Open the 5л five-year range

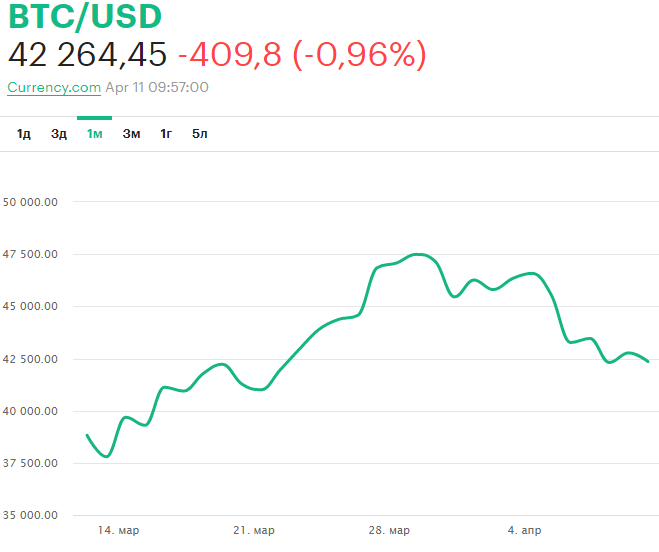coord(200,134)
